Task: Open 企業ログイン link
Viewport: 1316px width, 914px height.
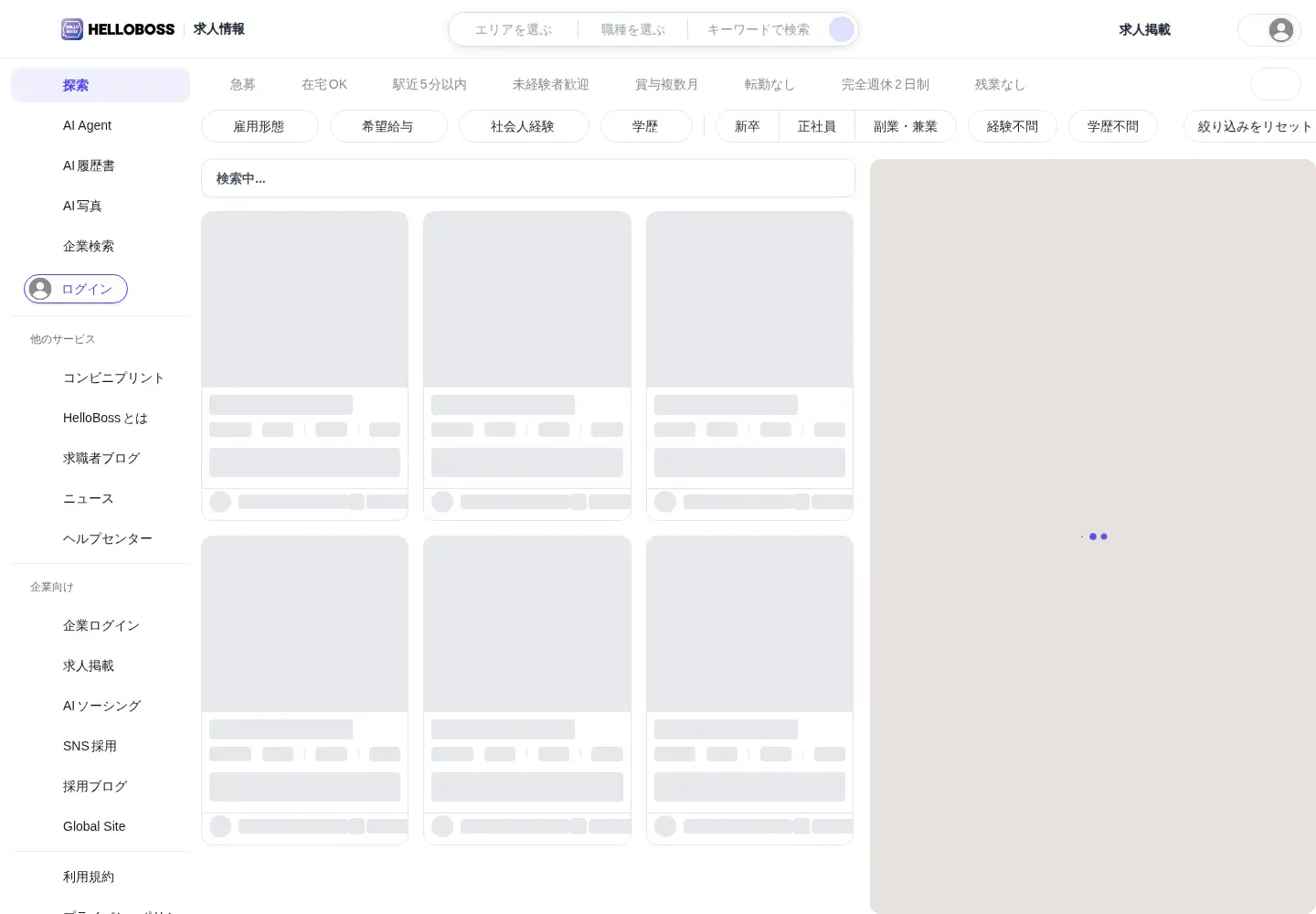Action: [101, 625]
